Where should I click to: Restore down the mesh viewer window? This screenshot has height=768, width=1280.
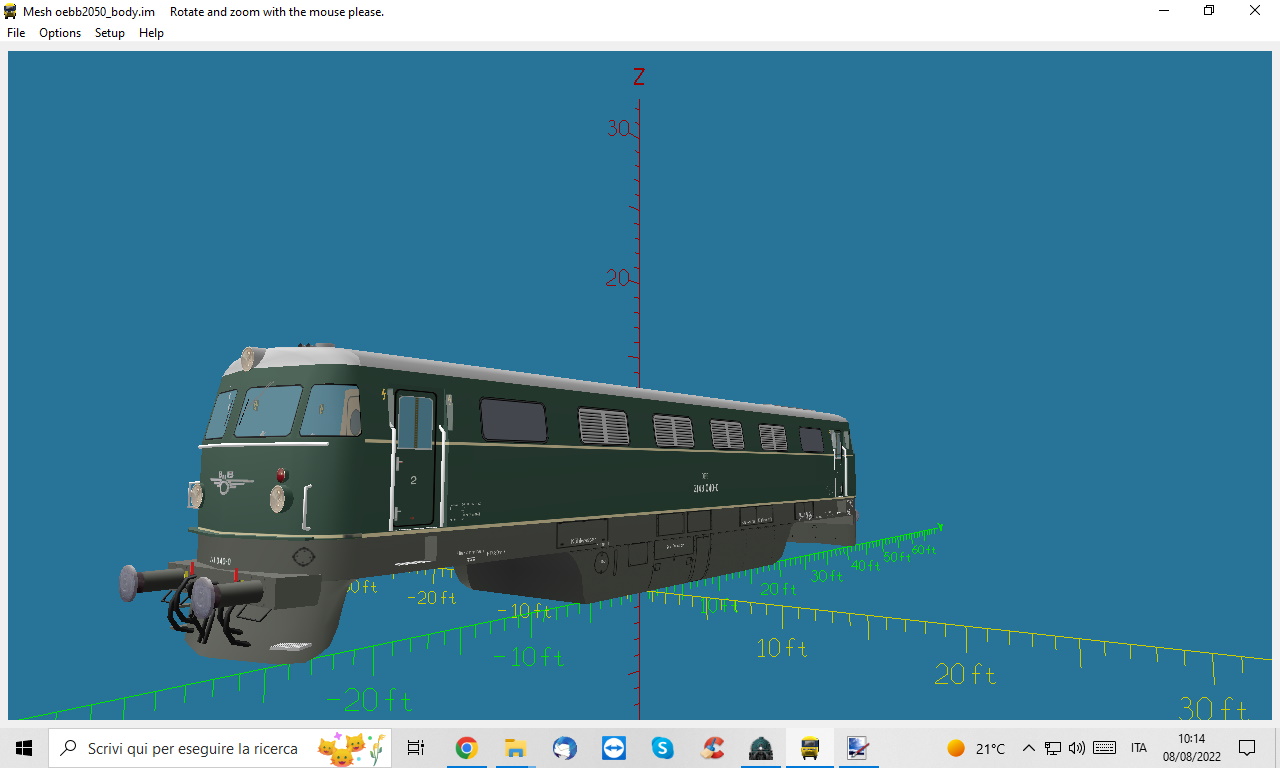coord(1209,11)
